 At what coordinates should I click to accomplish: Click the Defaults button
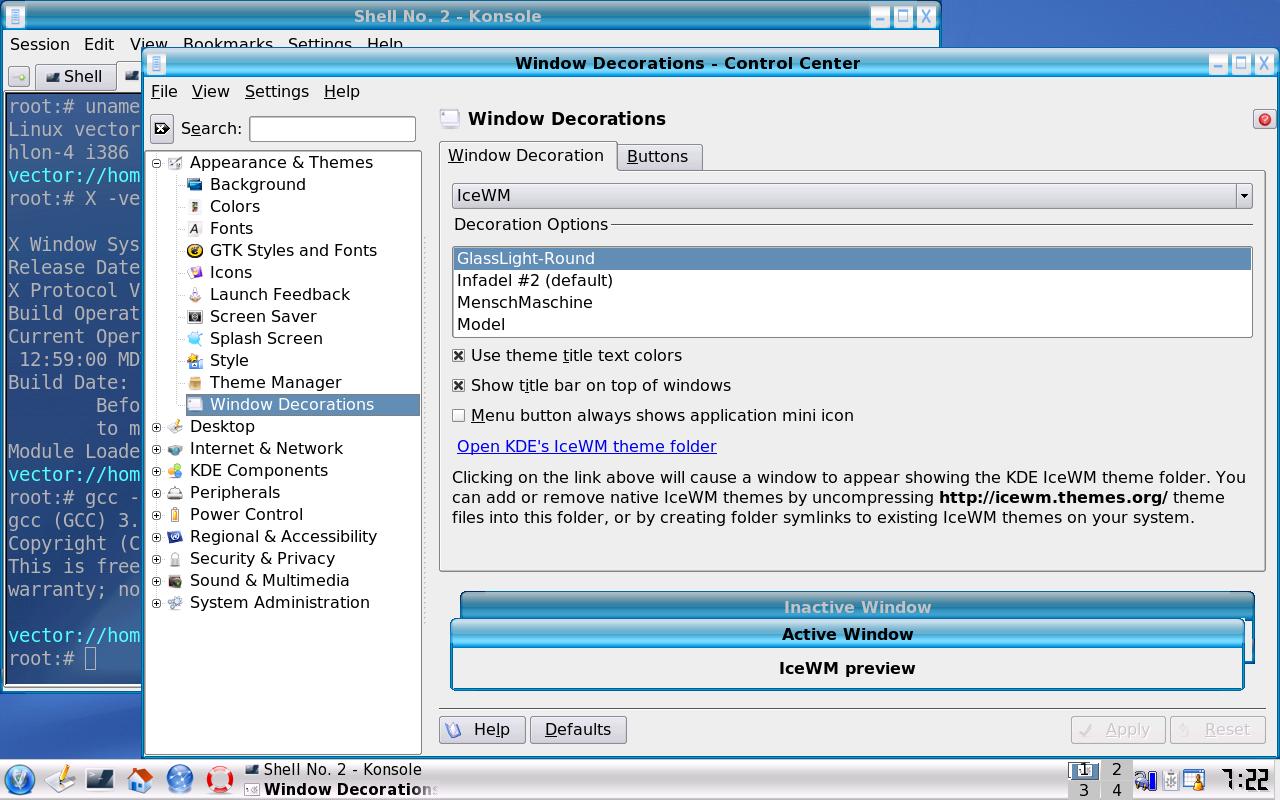click(578, 730)
